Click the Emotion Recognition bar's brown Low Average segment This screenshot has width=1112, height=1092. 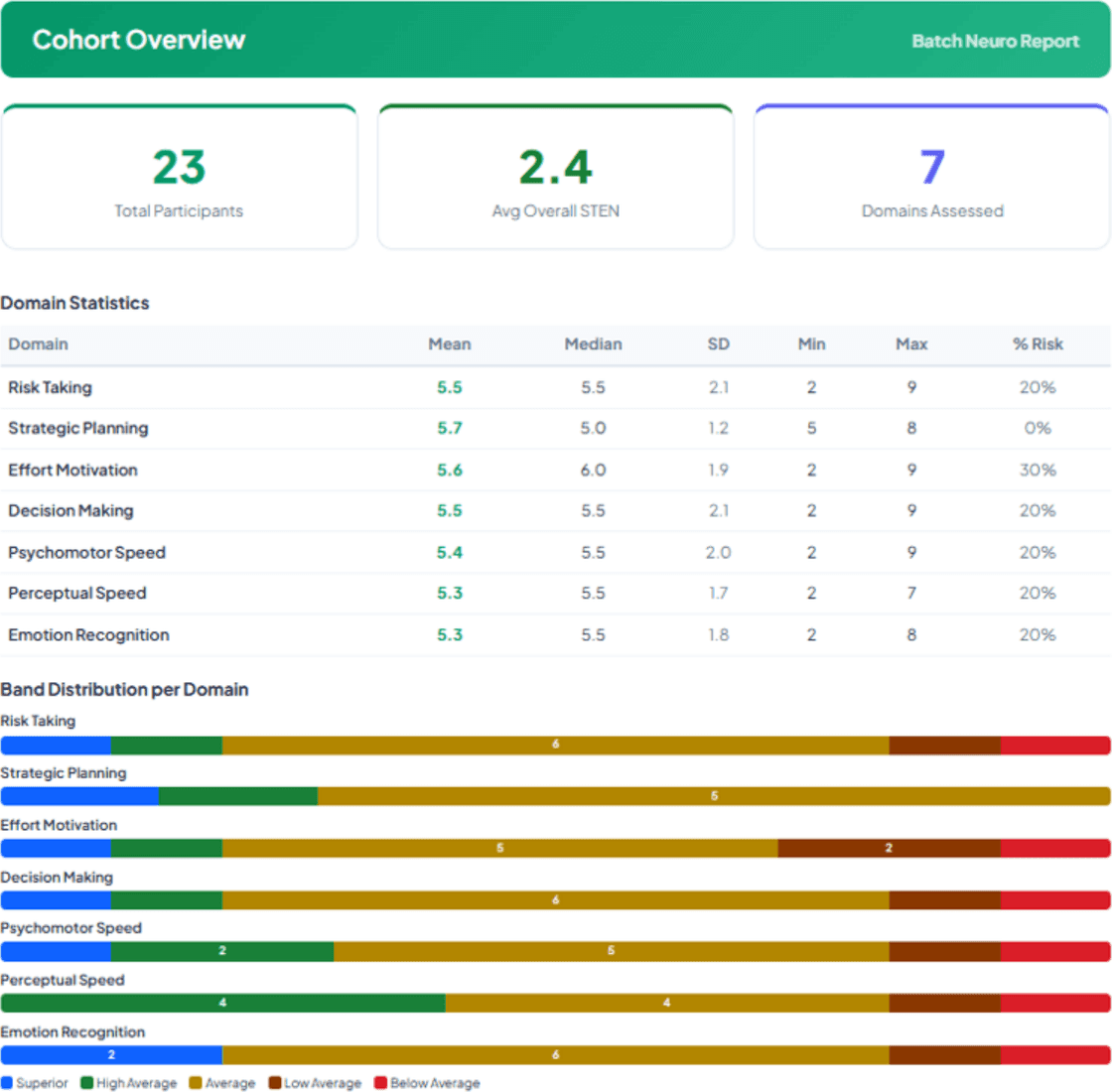tap(944, 1055)
